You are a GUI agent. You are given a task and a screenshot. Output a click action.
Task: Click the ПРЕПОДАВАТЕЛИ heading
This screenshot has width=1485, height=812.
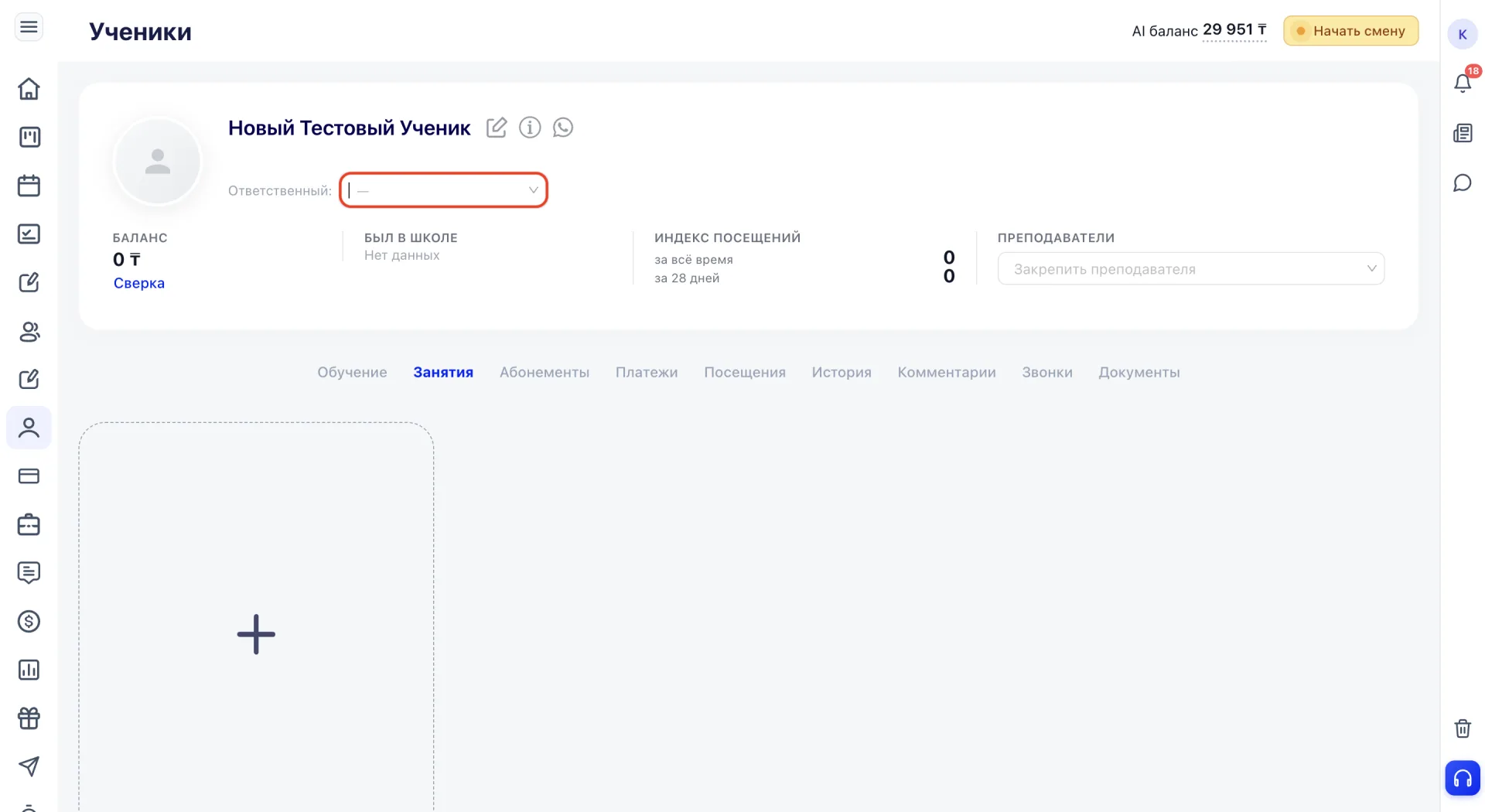point(1056,238)
